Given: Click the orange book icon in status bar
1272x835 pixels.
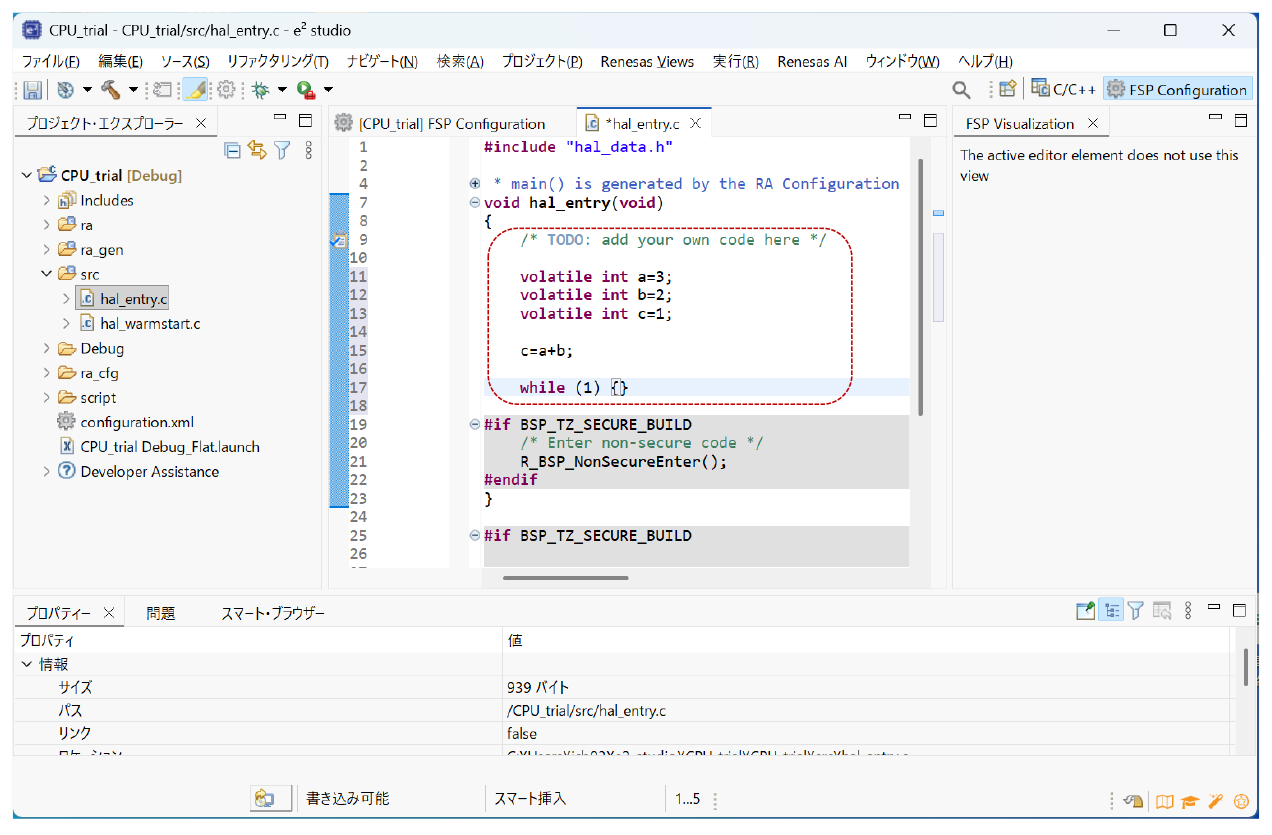Looking at the screenshot, I should tap(1164, 801).
